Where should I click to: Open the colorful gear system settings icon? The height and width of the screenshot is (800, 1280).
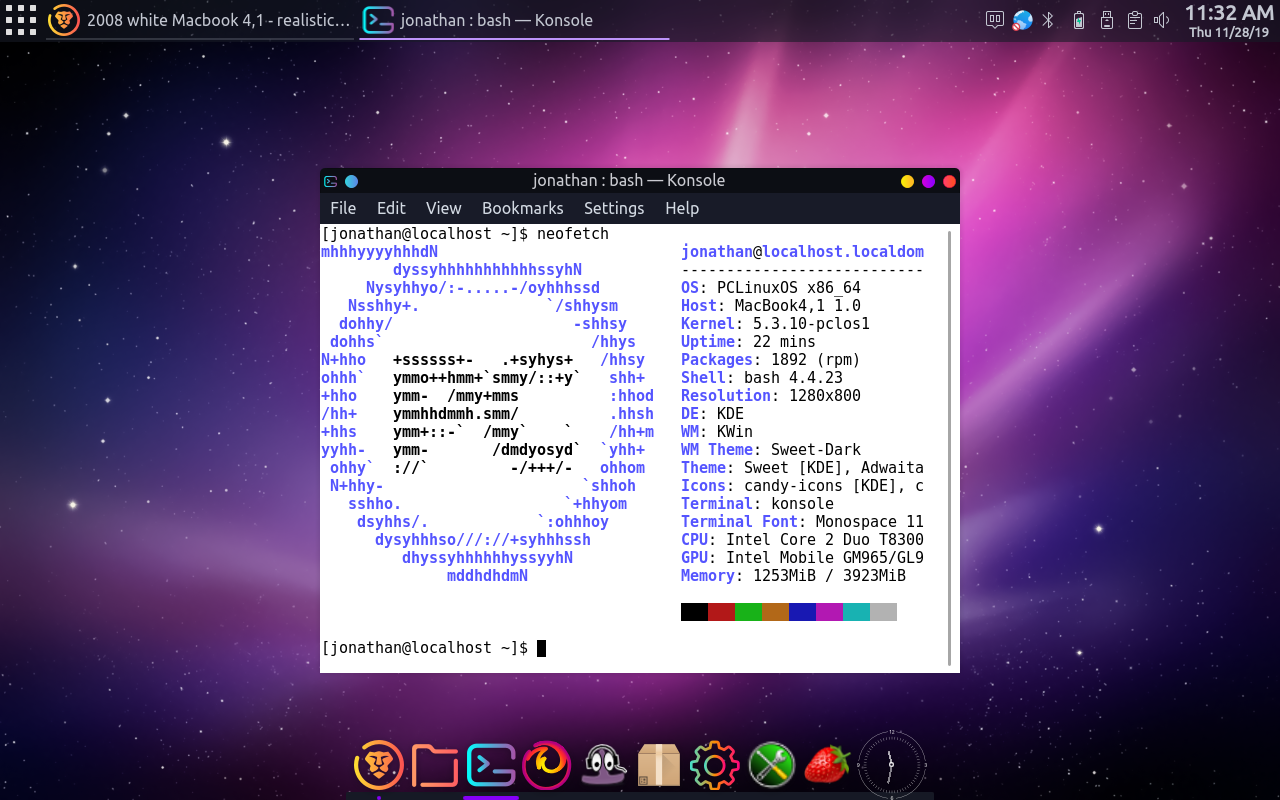(x=715, y=765)
